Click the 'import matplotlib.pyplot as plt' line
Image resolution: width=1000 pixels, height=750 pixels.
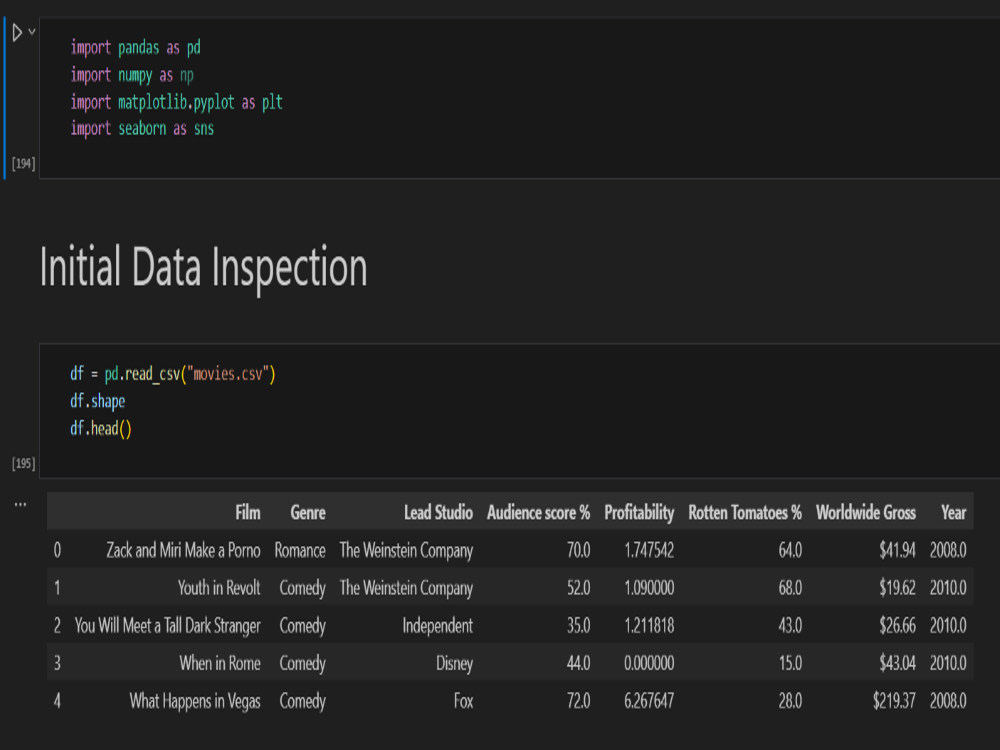pos(177,102)
